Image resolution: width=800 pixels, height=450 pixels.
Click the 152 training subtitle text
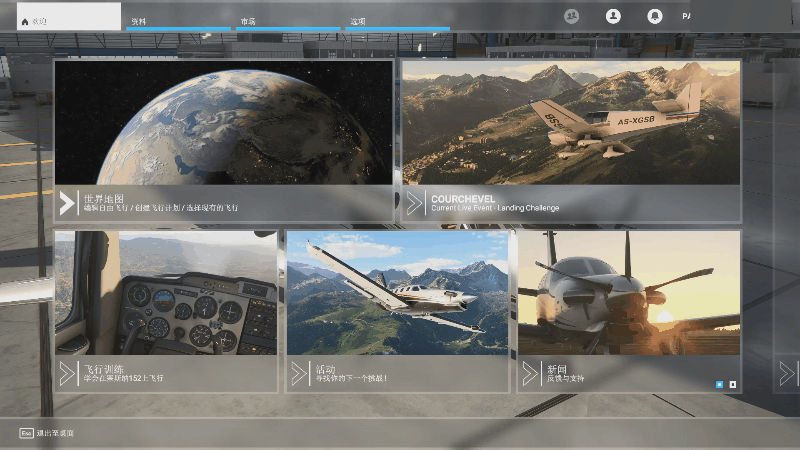point(123,379)
